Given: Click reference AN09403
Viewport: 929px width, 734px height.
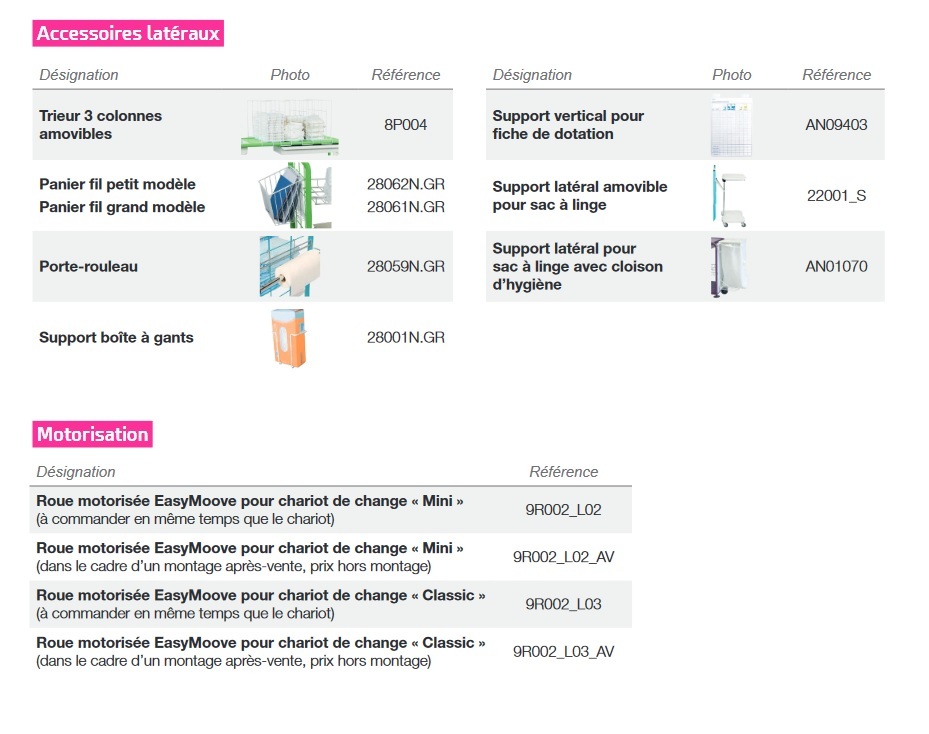Looking at the screenshot, I should pyautogui.click(x=836, y=124).
